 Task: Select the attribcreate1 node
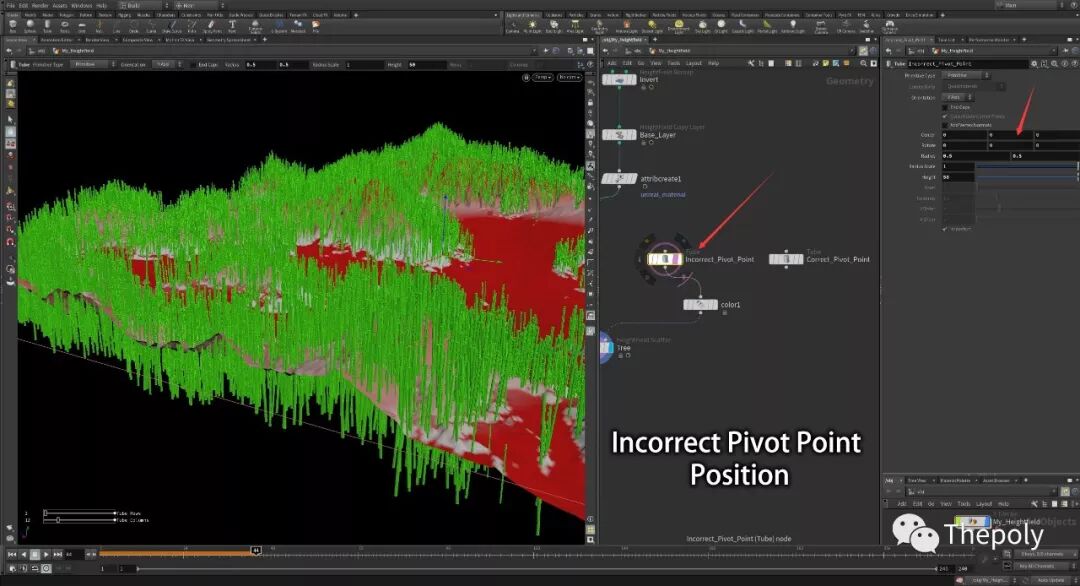coord(619,178)
